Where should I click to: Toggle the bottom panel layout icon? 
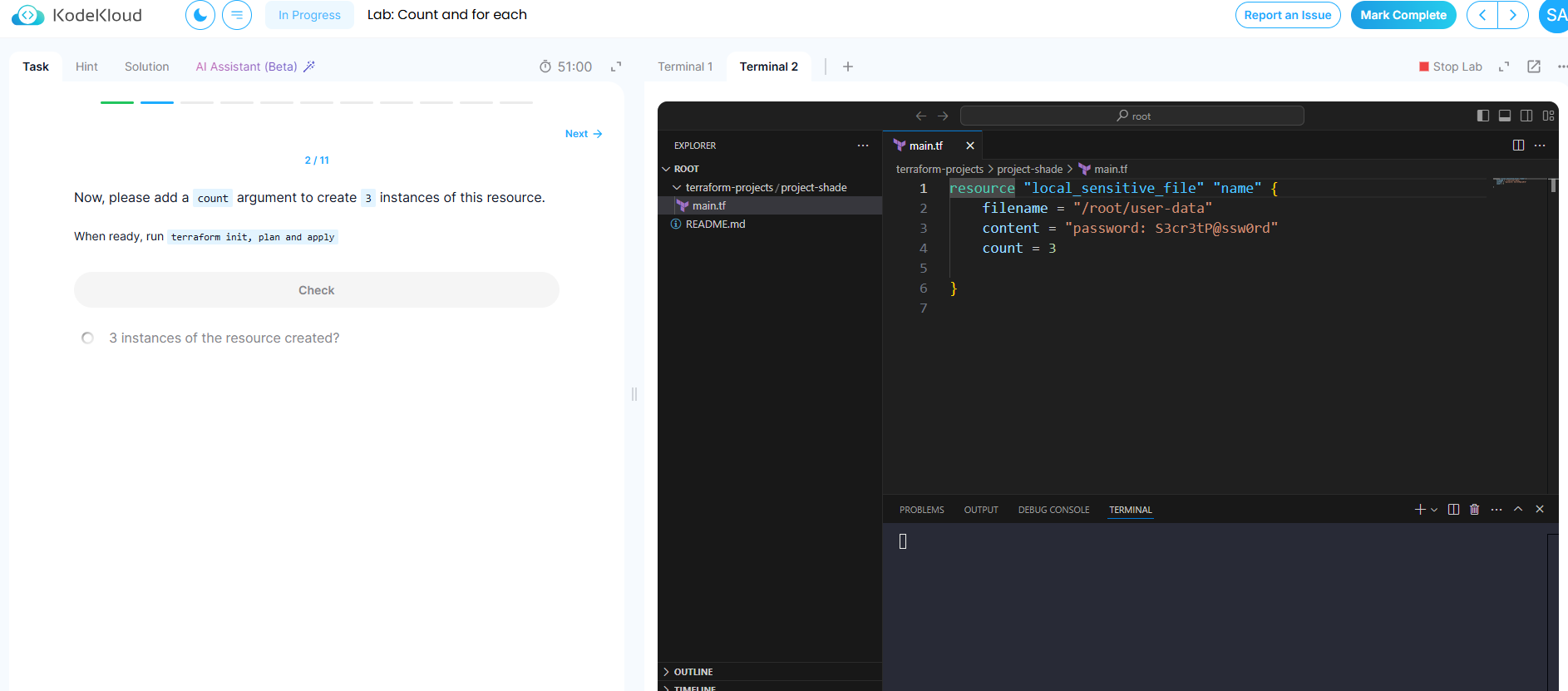pyautogui.click(x=1505, y=116)
